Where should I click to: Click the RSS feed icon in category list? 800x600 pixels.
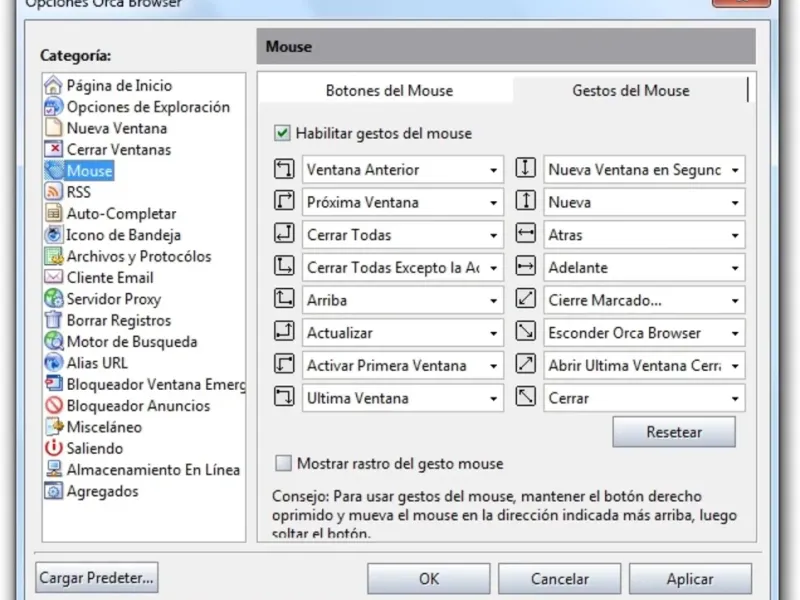coord(54,192)
